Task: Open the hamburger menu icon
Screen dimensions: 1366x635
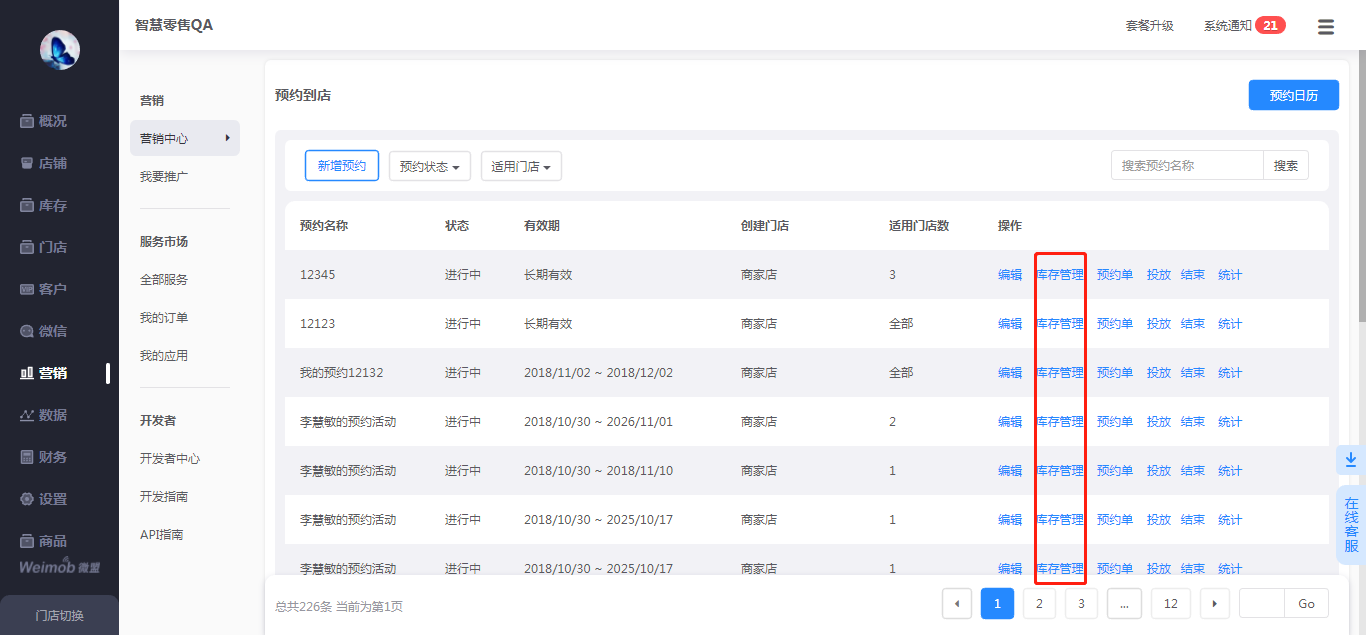Action: click(x=1326, y=27)
